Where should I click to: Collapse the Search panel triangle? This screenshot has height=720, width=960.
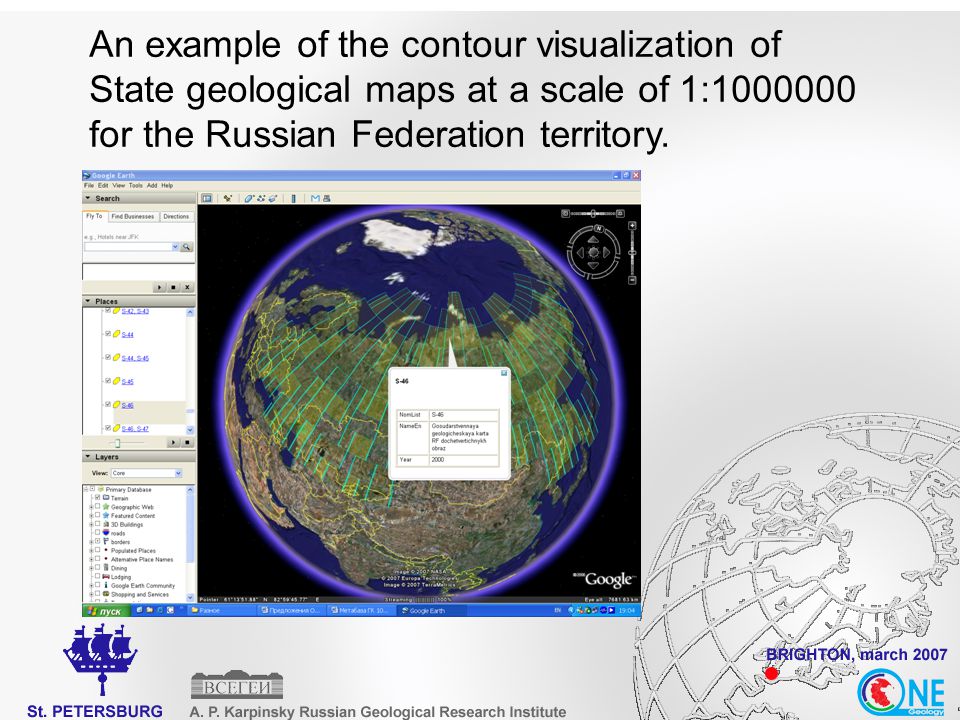pos(88,198)
